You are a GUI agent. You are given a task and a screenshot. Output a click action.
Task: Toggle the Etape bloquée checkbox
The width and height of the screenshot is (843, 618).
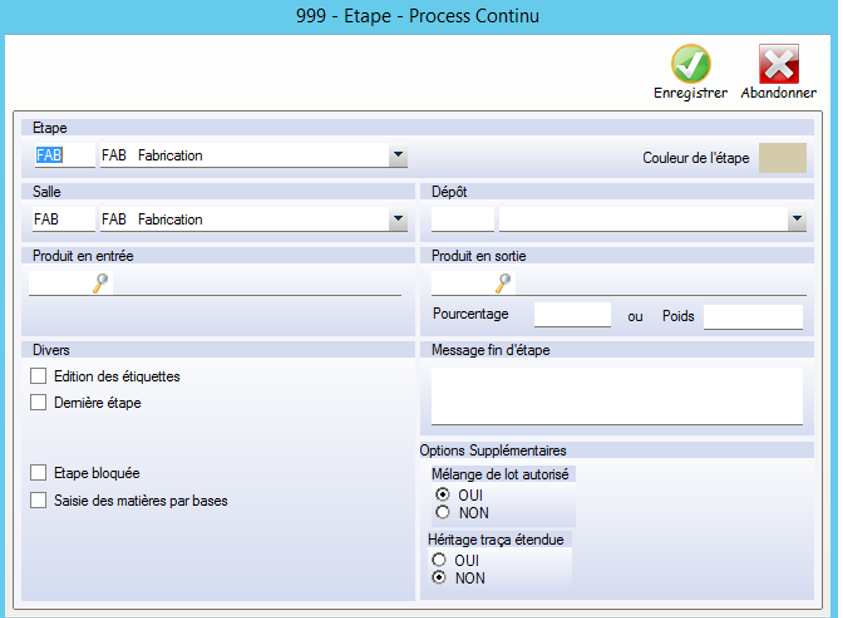39,473
